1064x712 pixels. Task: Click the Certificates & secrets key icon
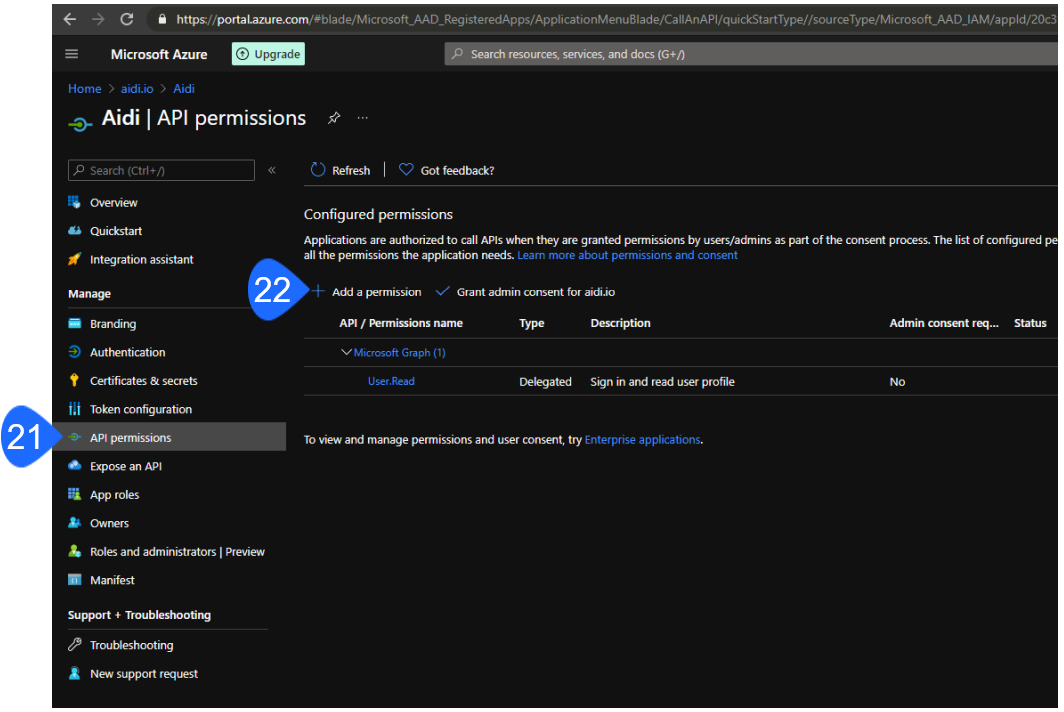coord(75,380)
